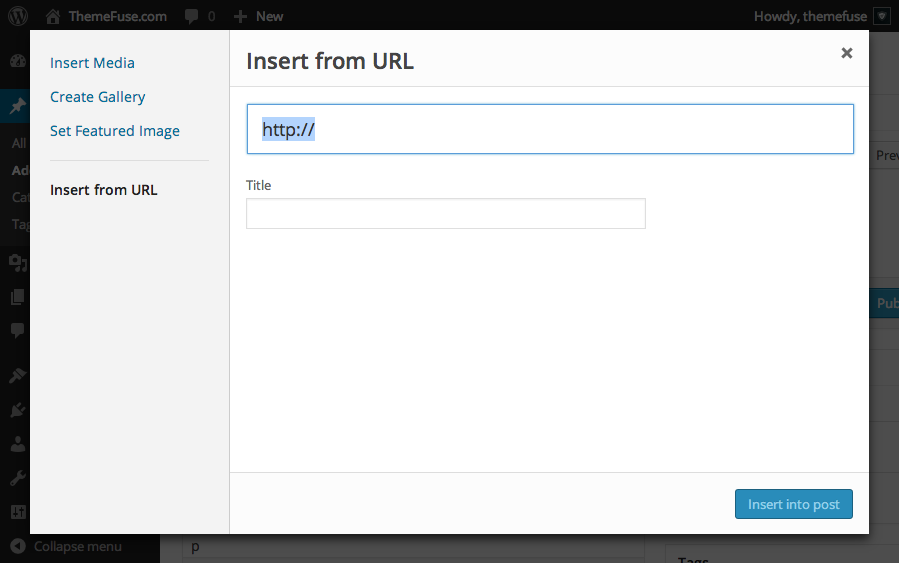Open Howdy, themefuse account menu
Image resolution: width=899 pixels, height=563 pixels.
click(x=810, y=16)
